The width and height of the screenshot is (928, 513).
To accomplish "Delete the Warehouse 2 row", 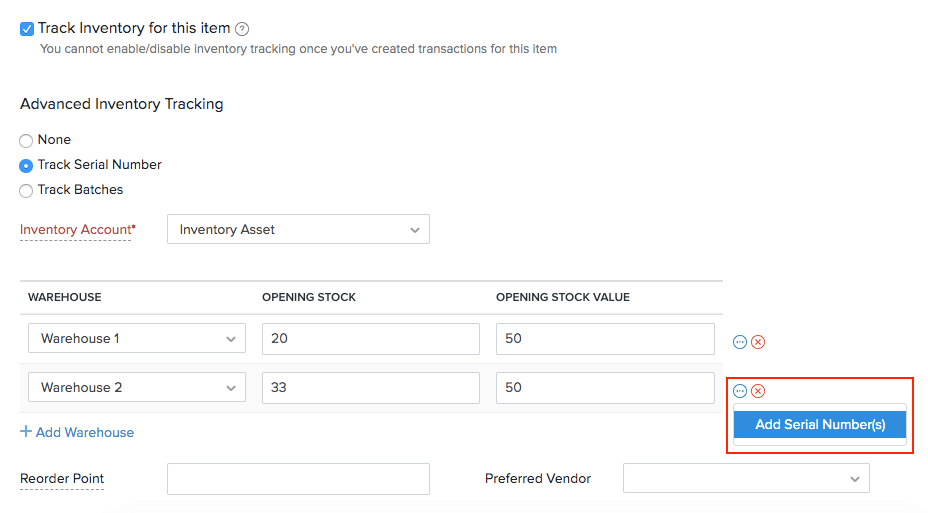I will (758, 391).
